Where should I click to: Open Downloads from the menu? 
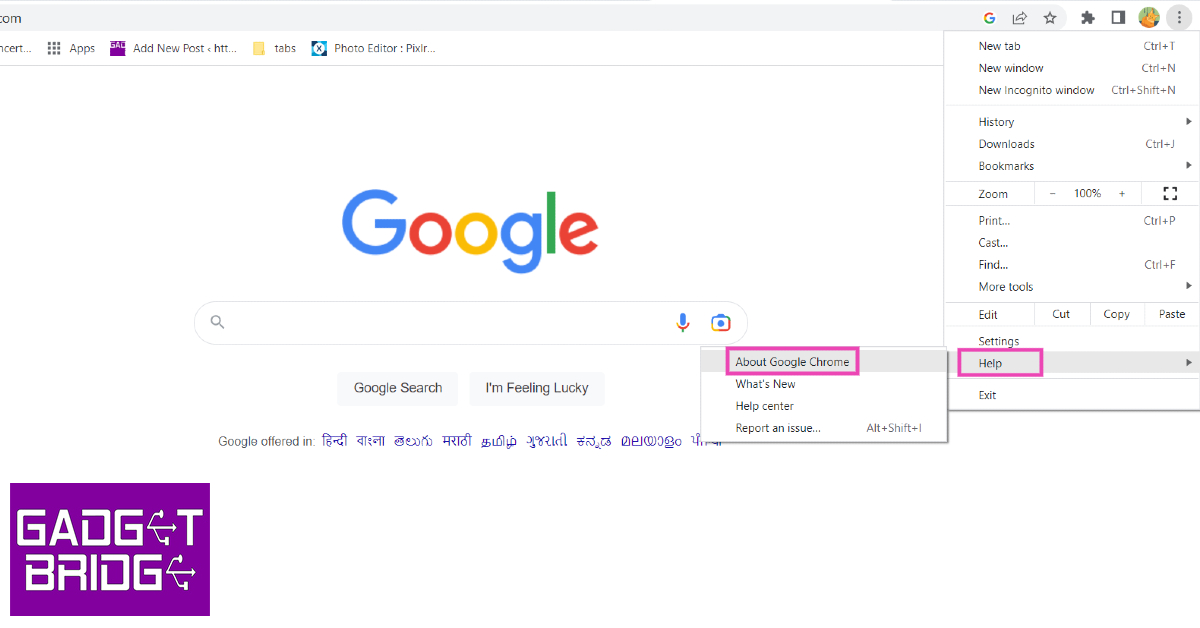1072,144
